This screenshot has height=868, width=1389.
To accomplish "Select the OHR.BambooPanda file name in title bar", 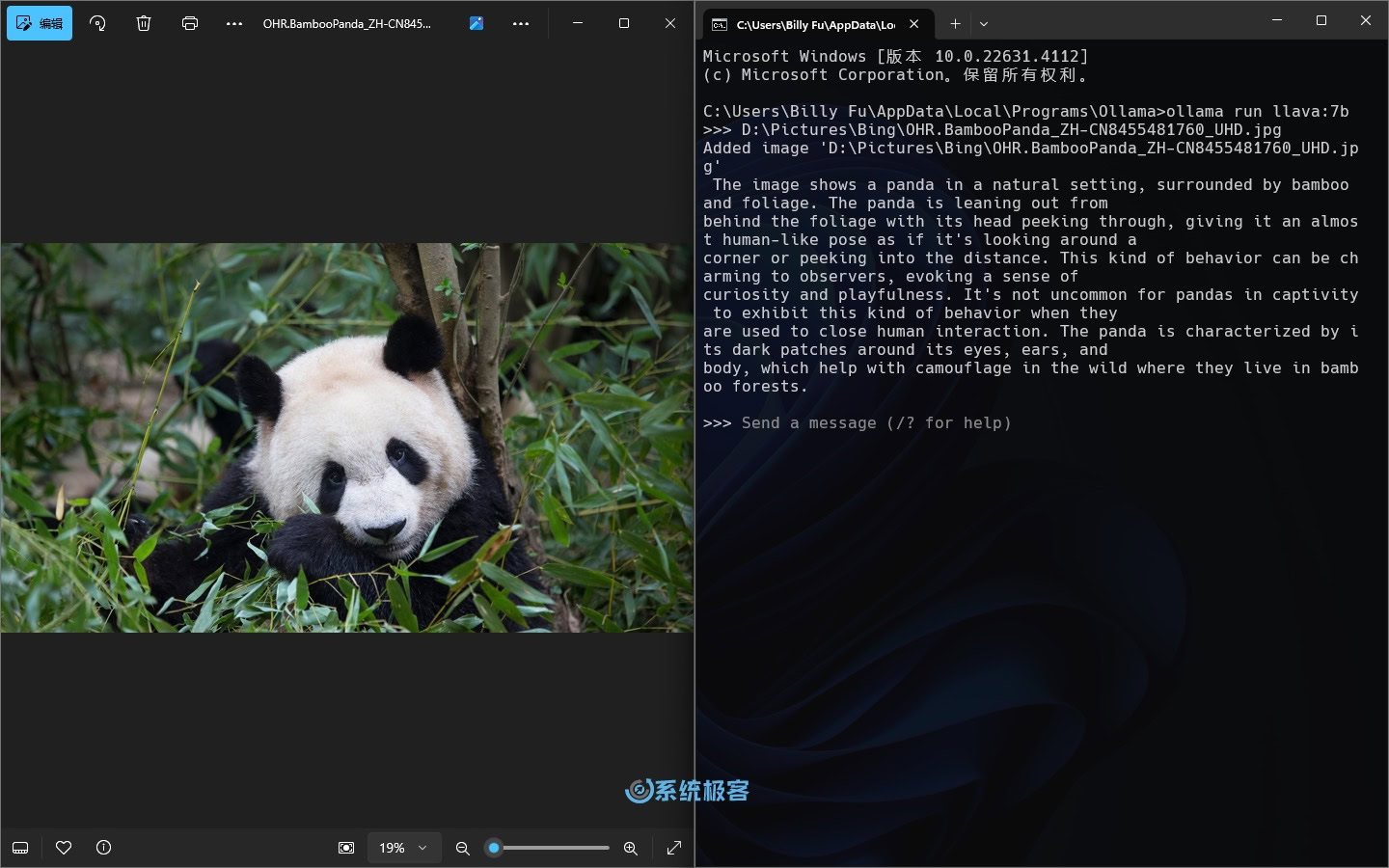I will tap(347, 23).
